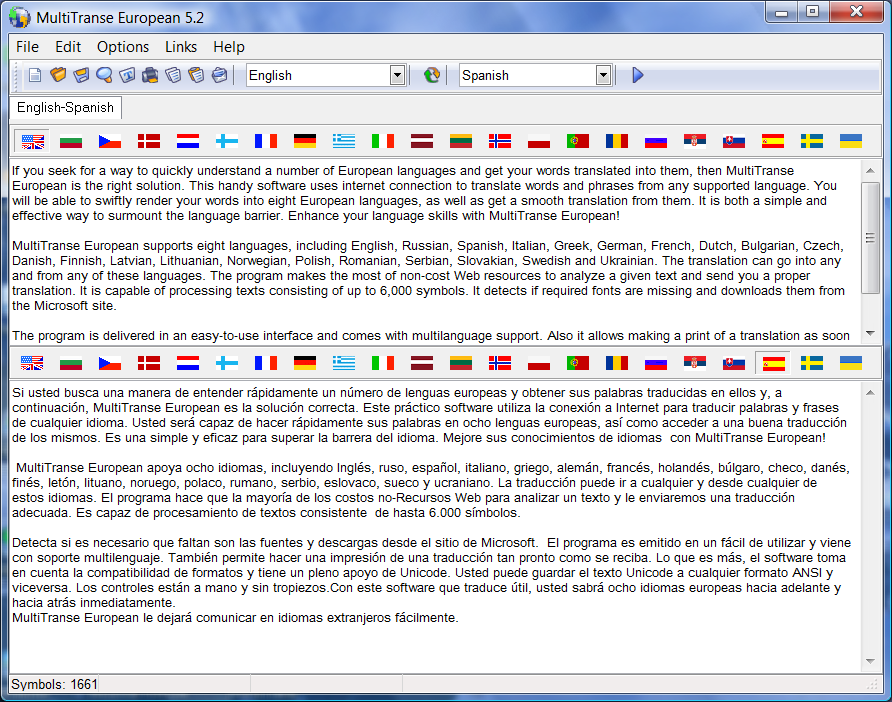Start translation with the blue play arrow
The height and width of the screenshot is (702, 892).
(638, 75)
